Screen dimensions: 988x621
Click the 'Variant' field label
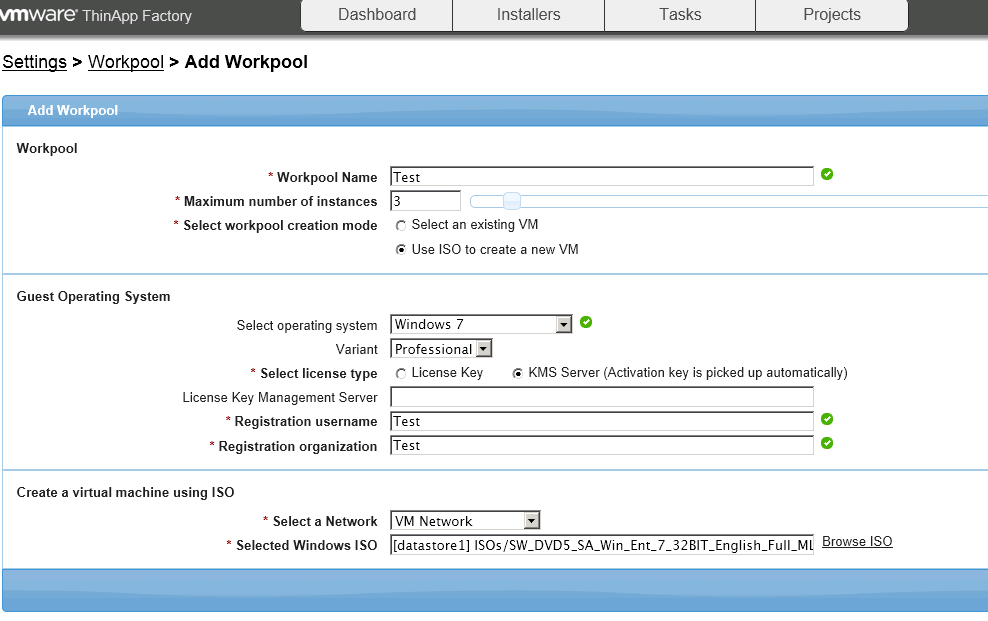(x=357, y=350)
